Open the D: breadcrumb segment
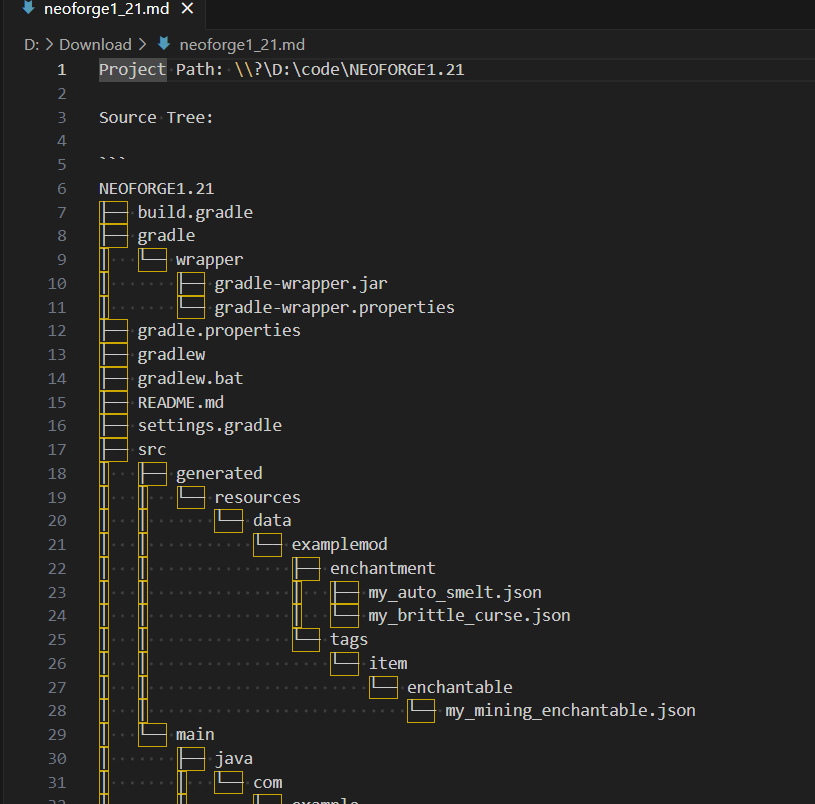 click(31, 45)
